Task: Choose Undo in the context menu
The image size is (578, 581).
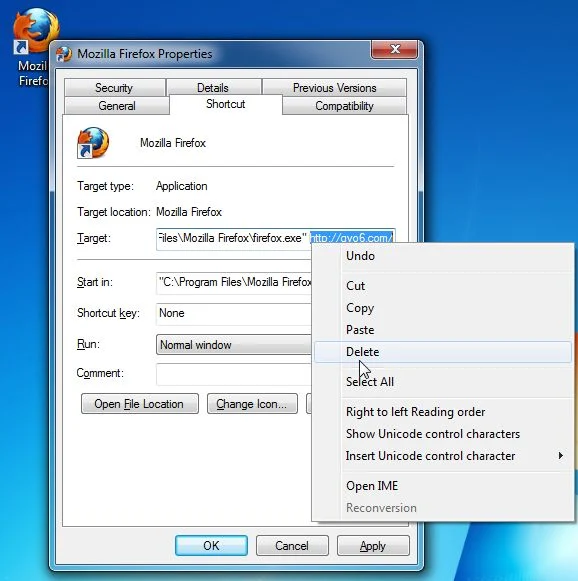Action: click(443, 256)
